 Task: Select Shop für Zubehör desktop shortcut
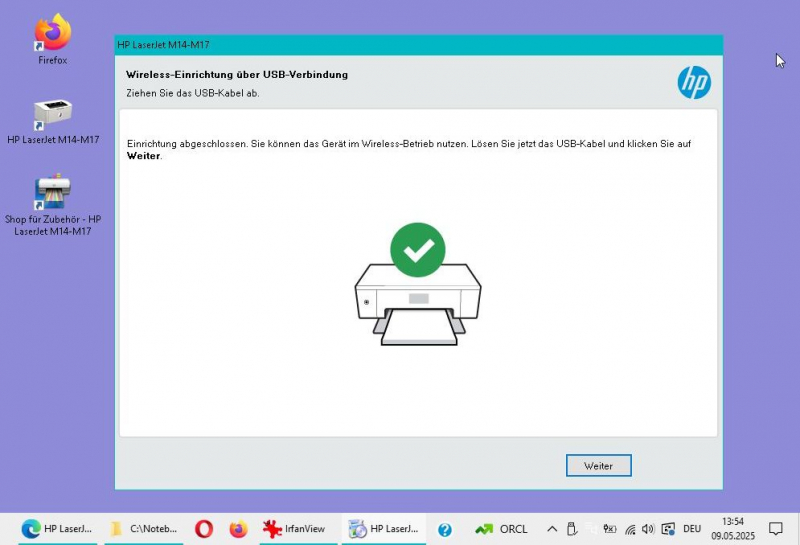(53, 205)
